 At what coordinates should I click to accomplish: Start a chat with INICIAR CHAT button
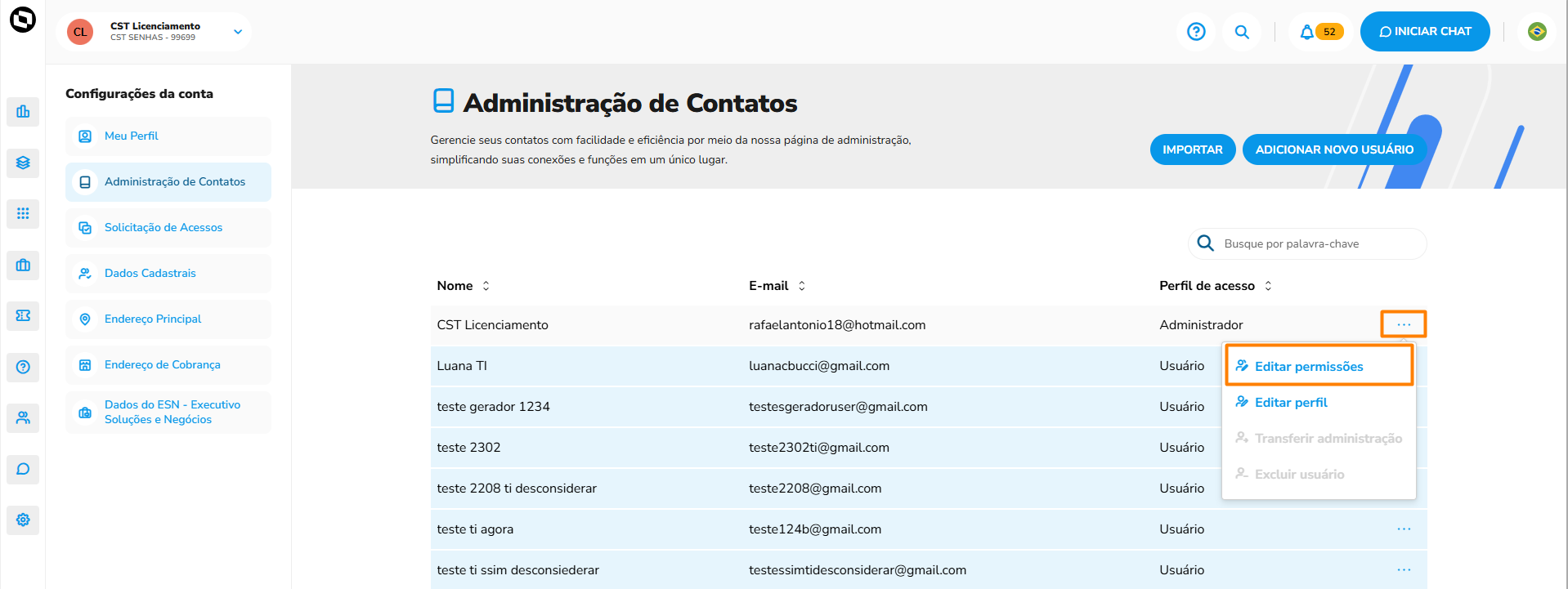click(1424, 32)
